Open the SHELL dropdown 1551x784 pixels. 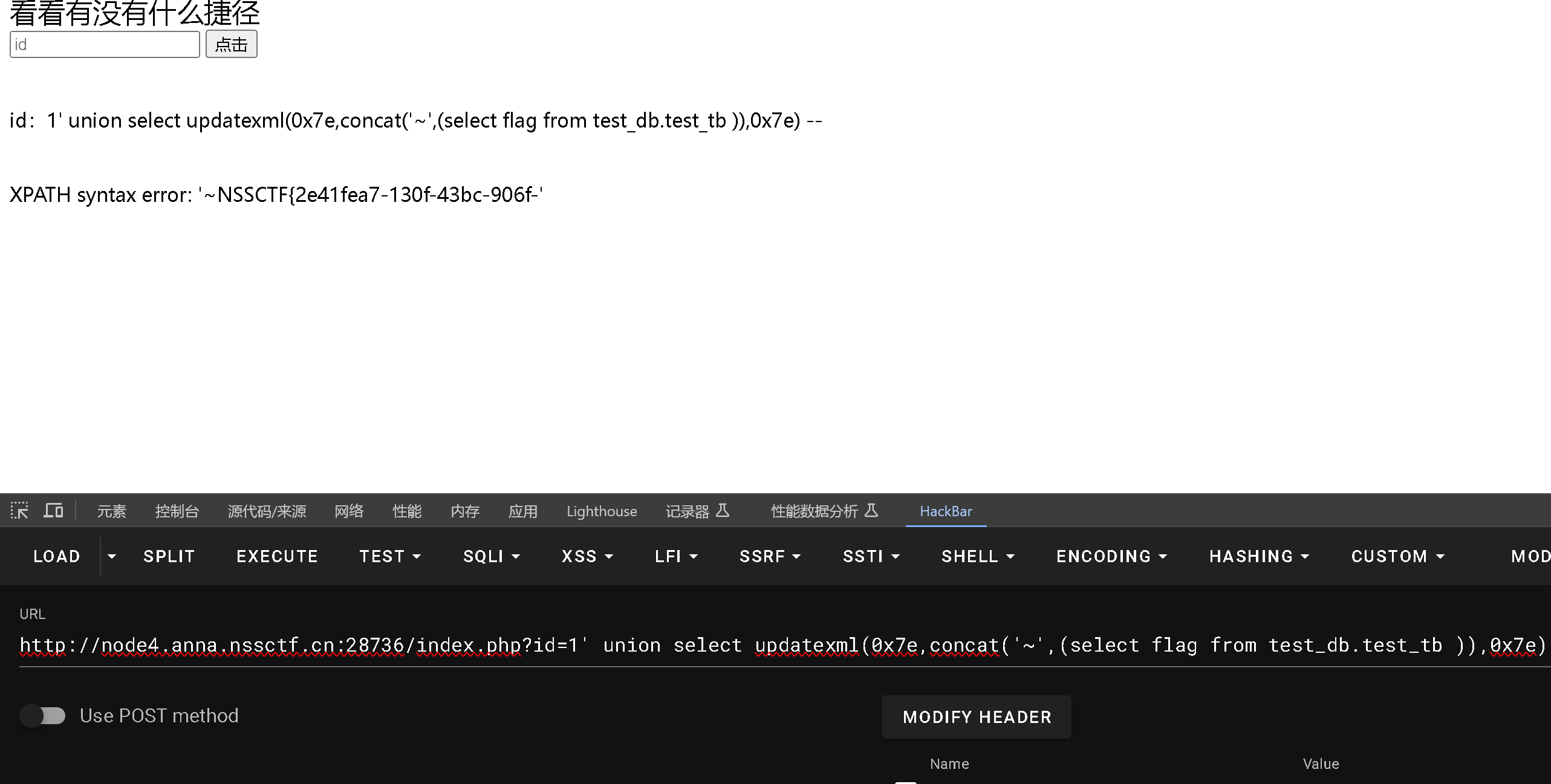978,556
